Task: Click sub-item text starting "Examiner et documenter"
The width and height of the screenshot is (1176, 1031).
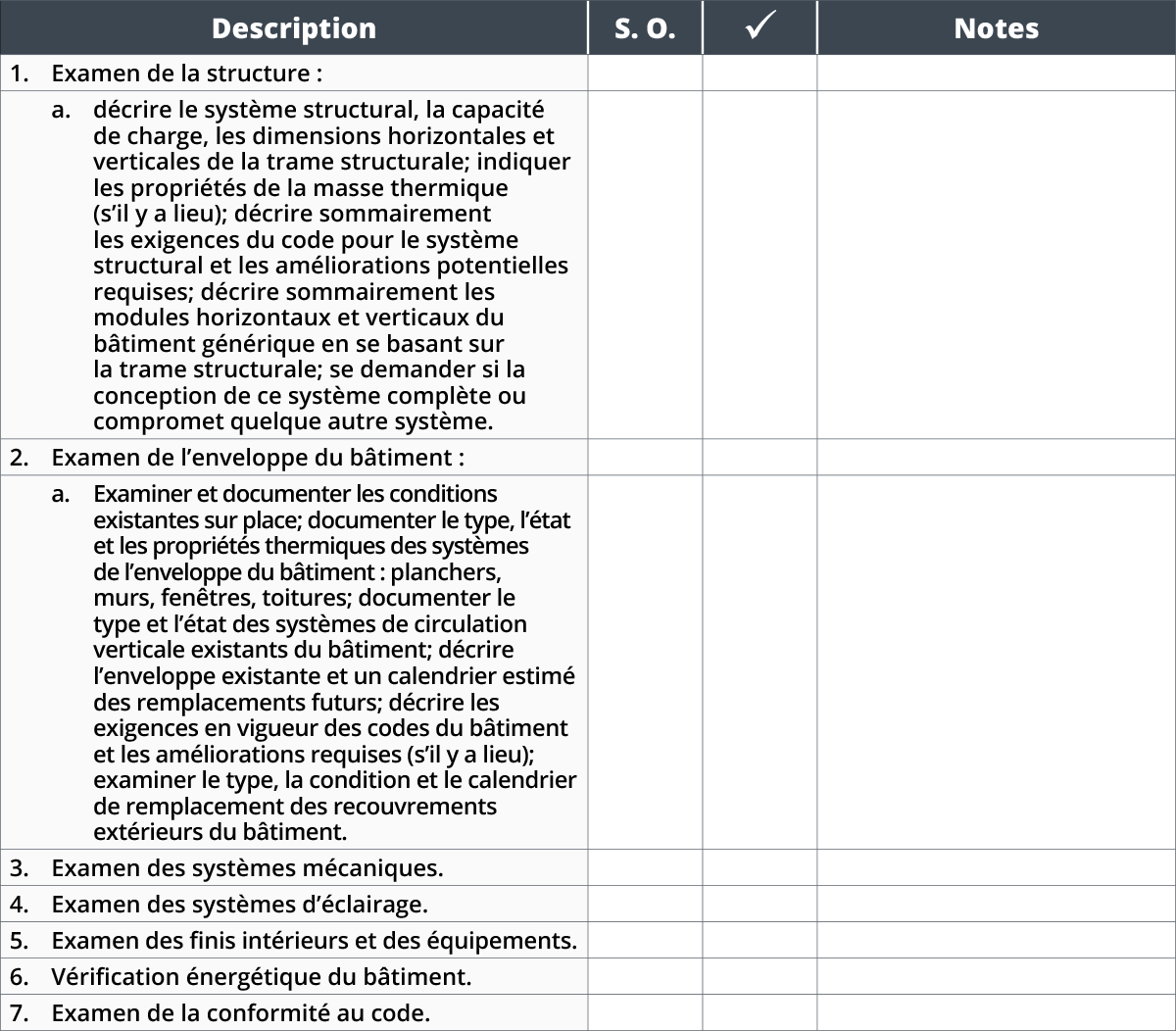Action: [333, 663]
